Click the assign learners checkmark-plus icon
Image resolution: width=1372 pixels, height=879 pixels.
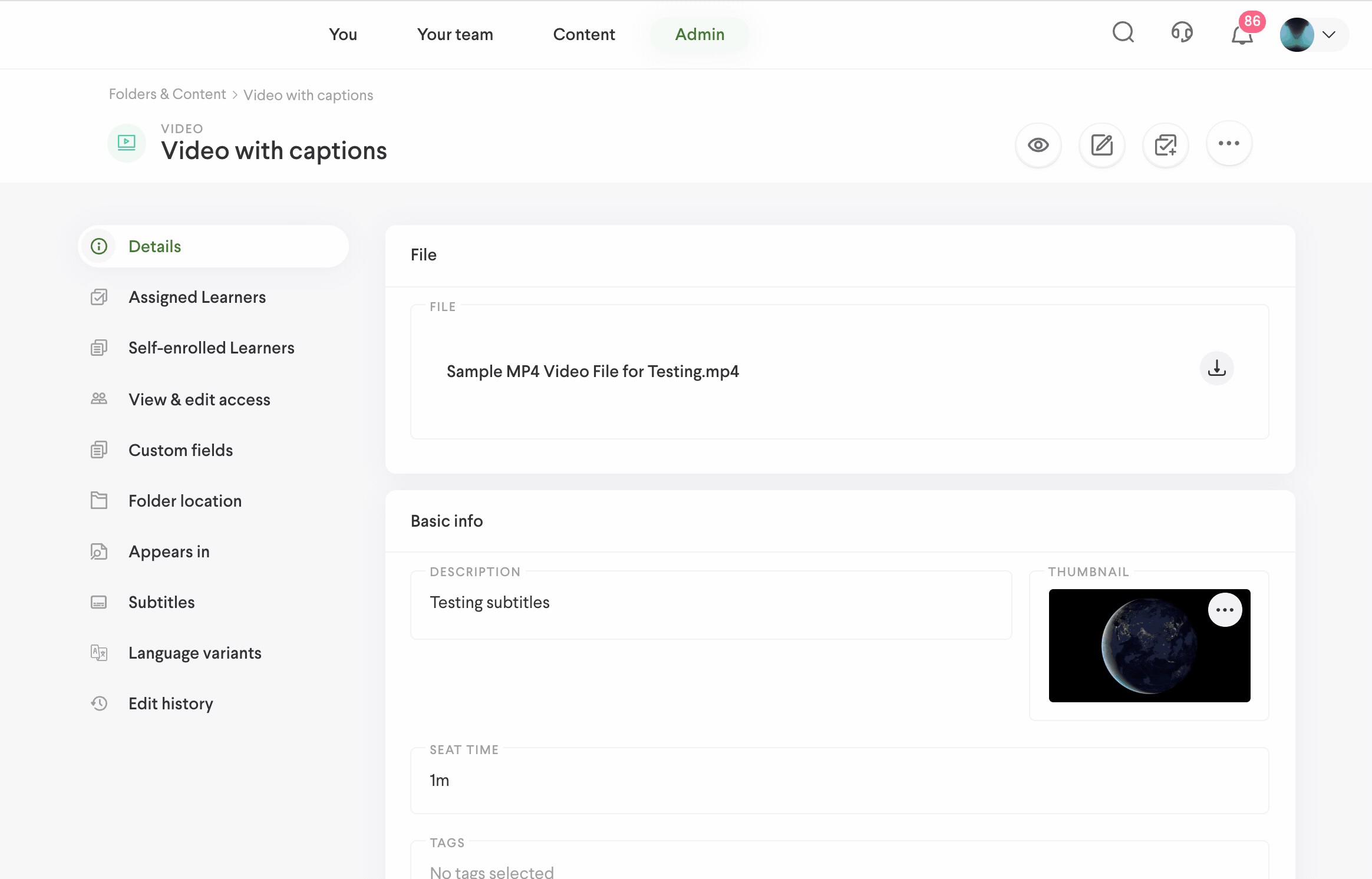point(1165,145)
